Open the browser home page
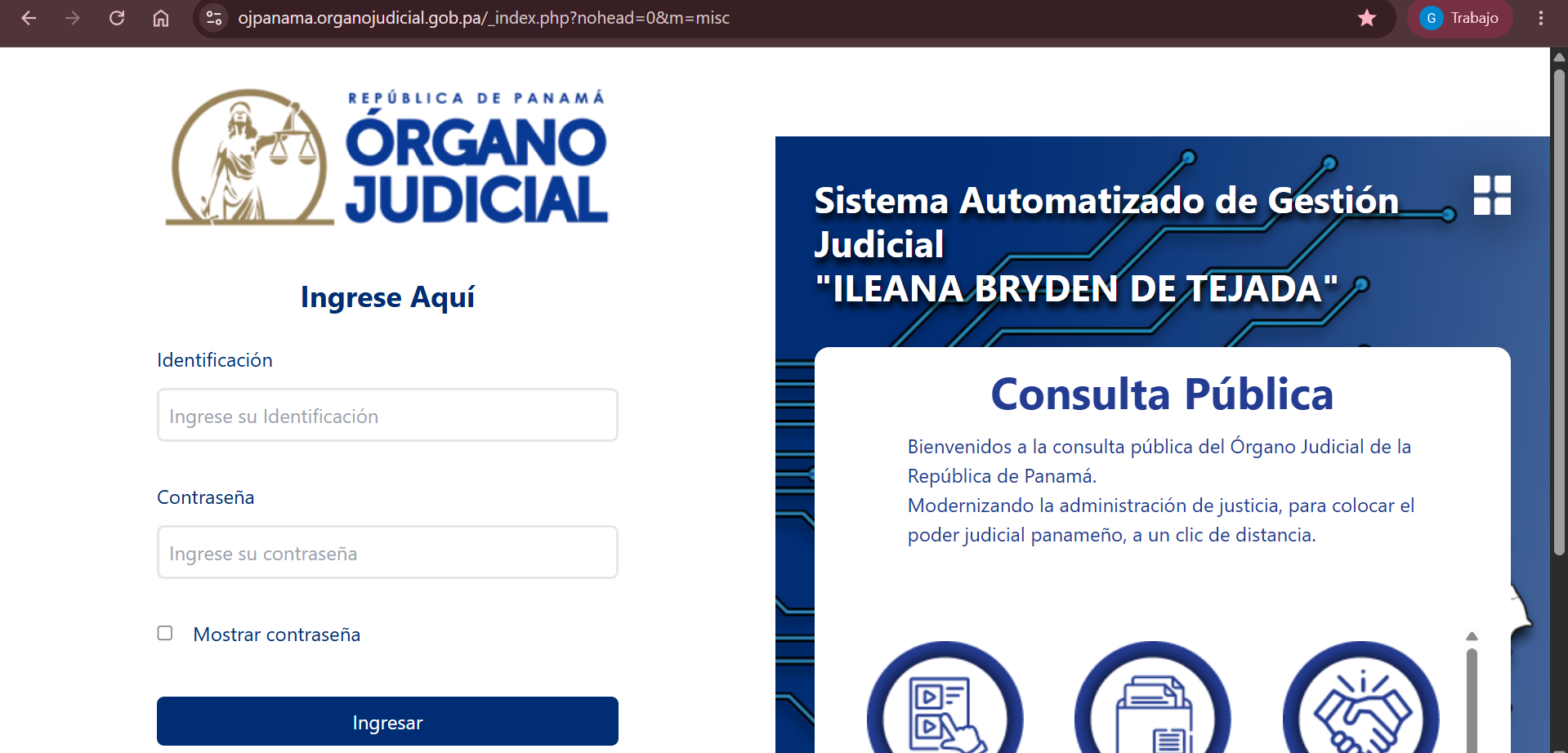The width and height of the screenshot is (1568, 753). click(161, 18)
